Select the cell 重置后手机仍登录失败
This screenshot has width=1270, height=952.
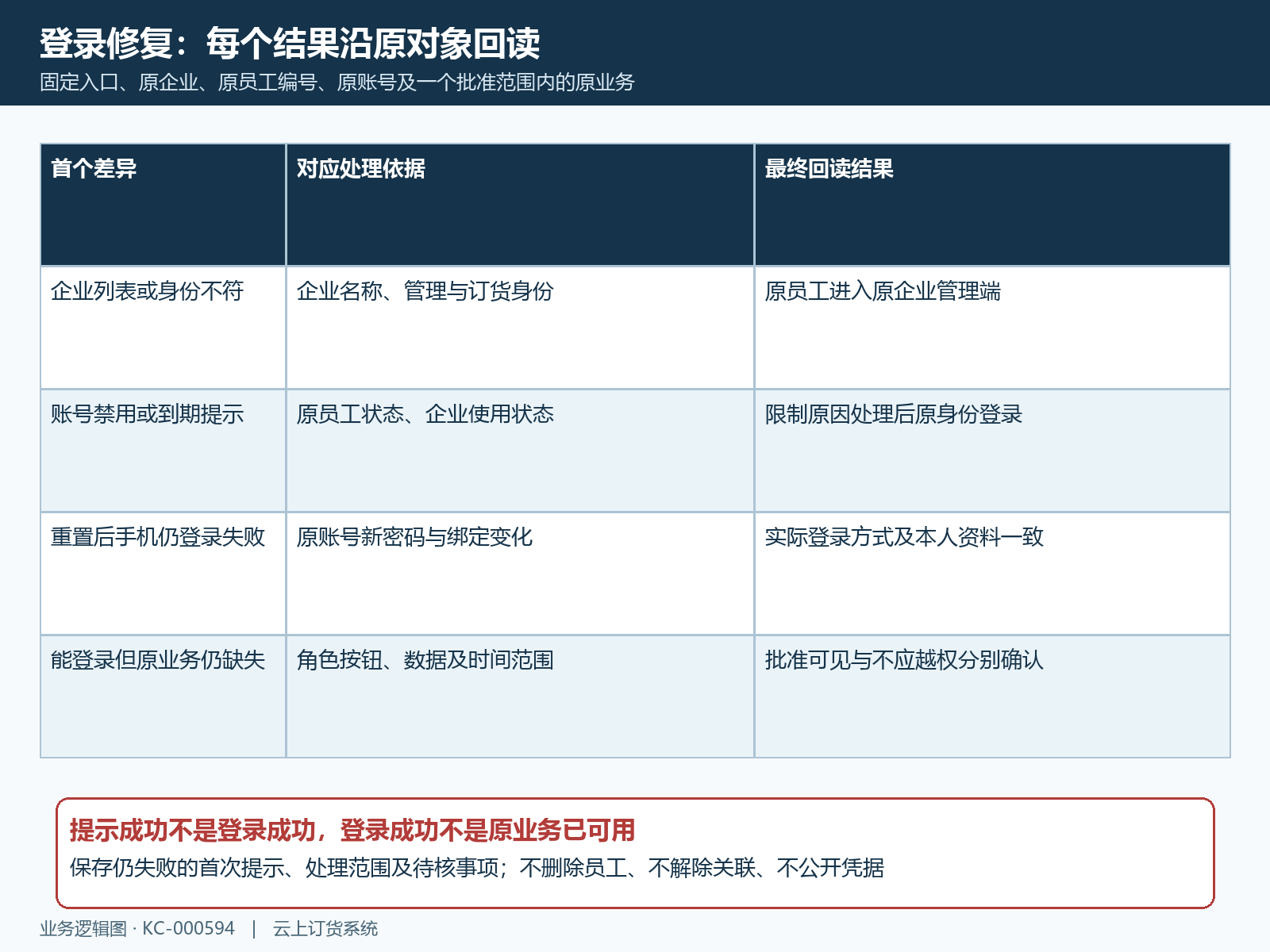point(163,574)
